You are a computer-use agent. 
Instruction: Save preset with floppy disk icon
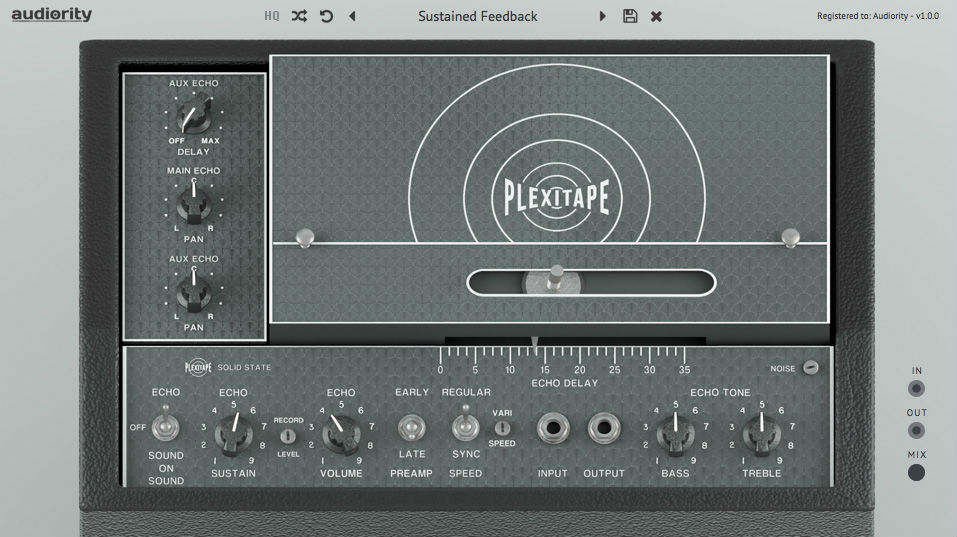point(630,16)
